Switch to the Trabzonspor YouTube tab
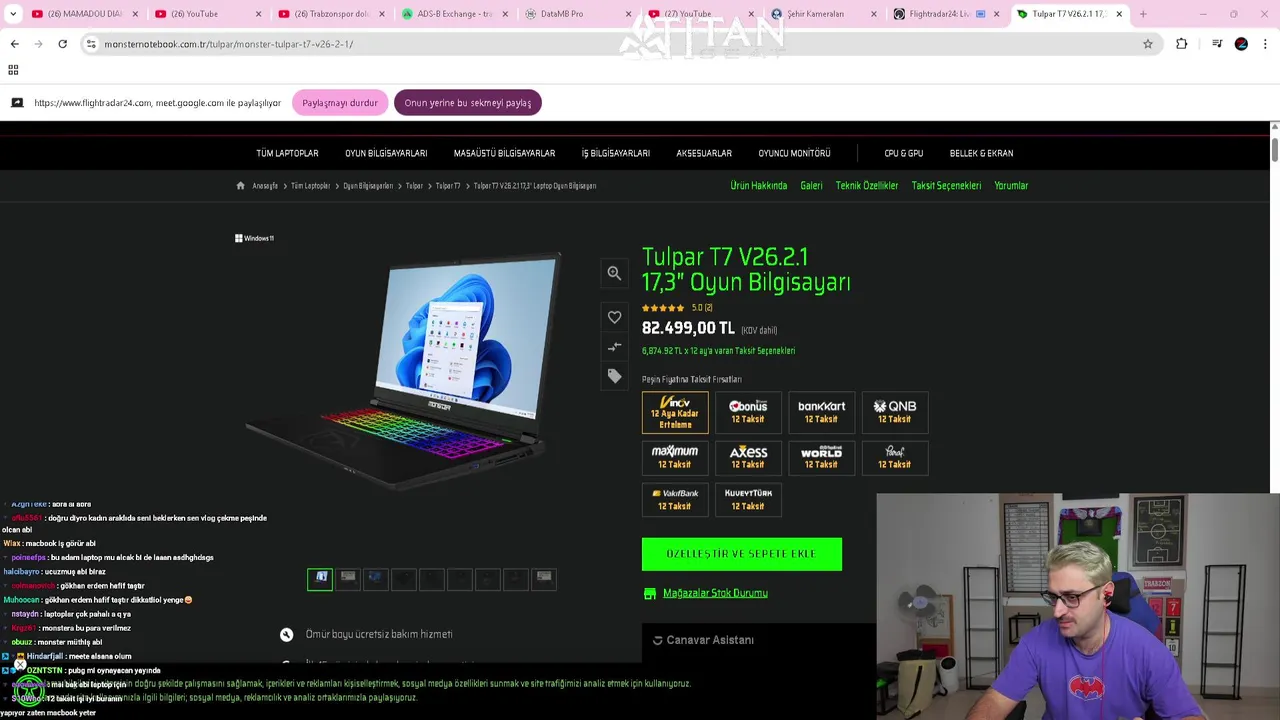 [332, 14]
